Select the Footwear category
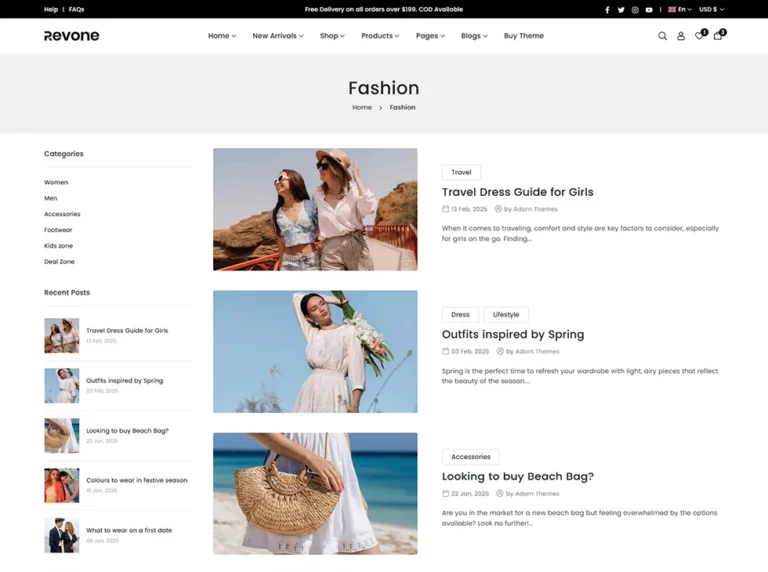Image resolution: width=768 pixels, height=572 pixels. tap(58, 230)
